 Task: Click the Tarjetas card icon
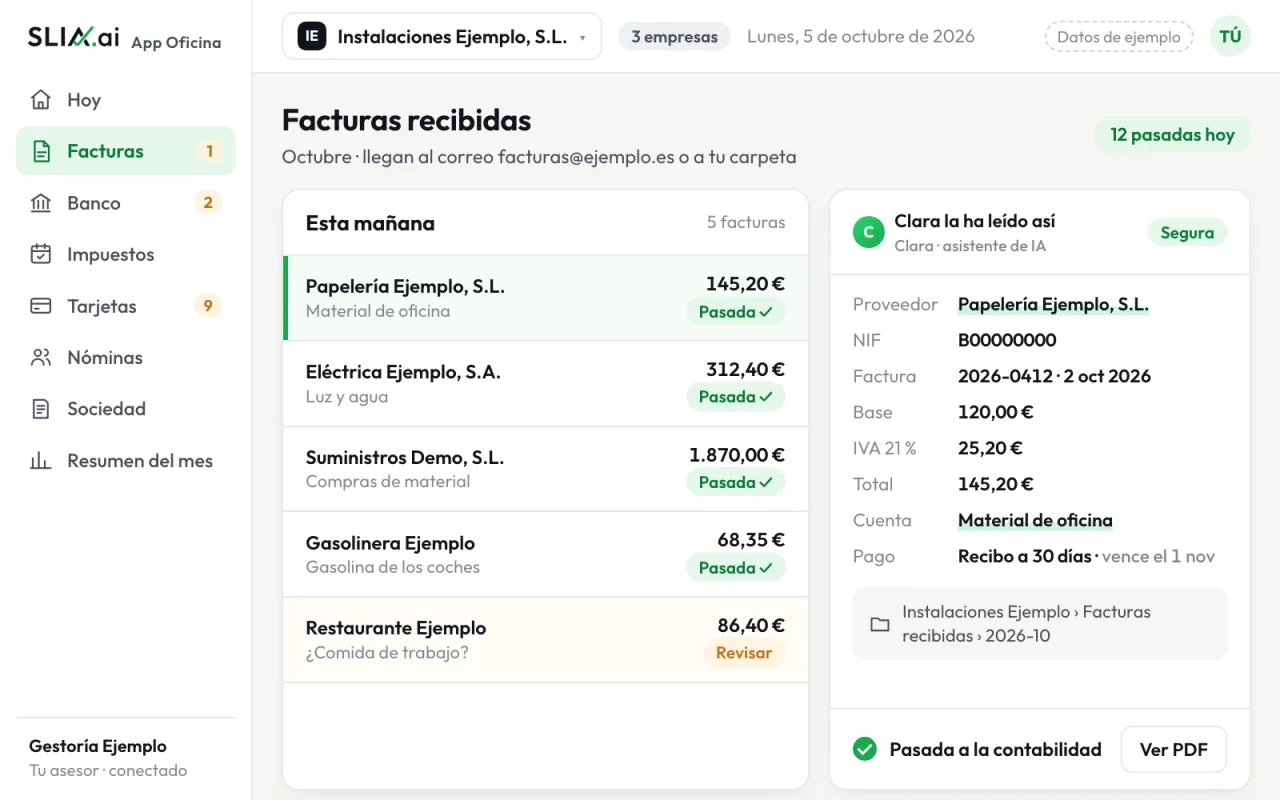[x=41, y=306]
